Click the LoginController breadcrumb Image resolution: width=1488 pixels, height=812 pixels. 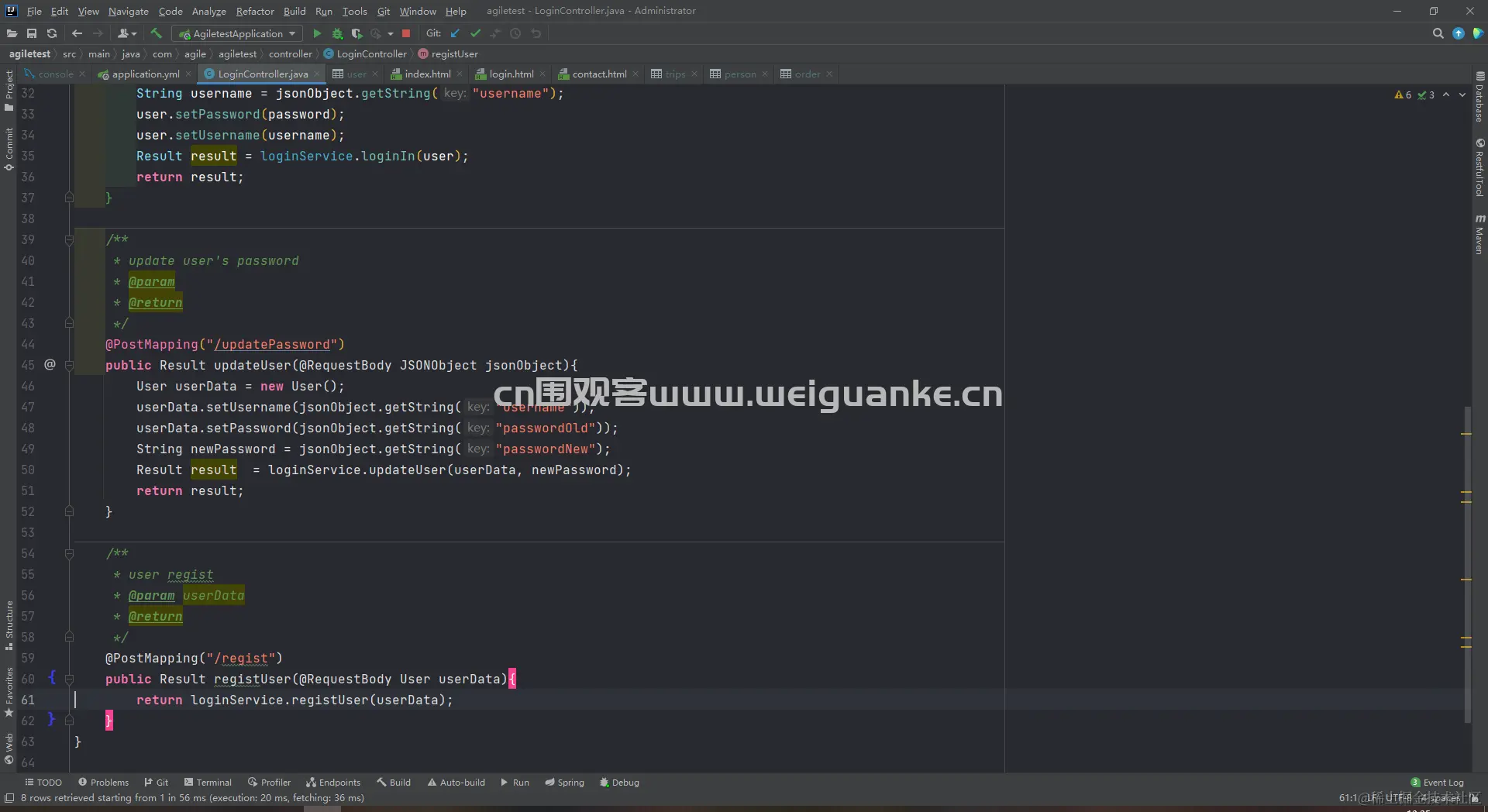point(365,54)
